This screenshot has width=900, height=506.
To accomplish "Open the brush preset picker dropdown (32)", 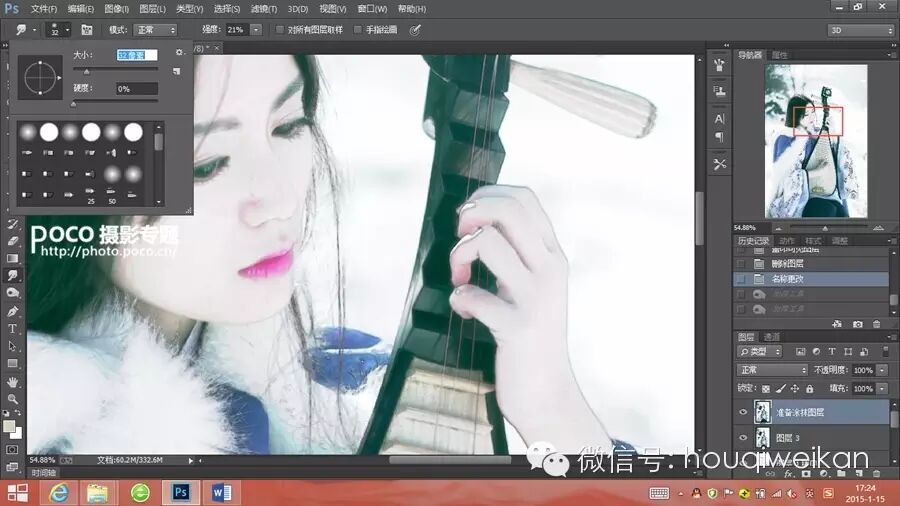I will point(58,30).
